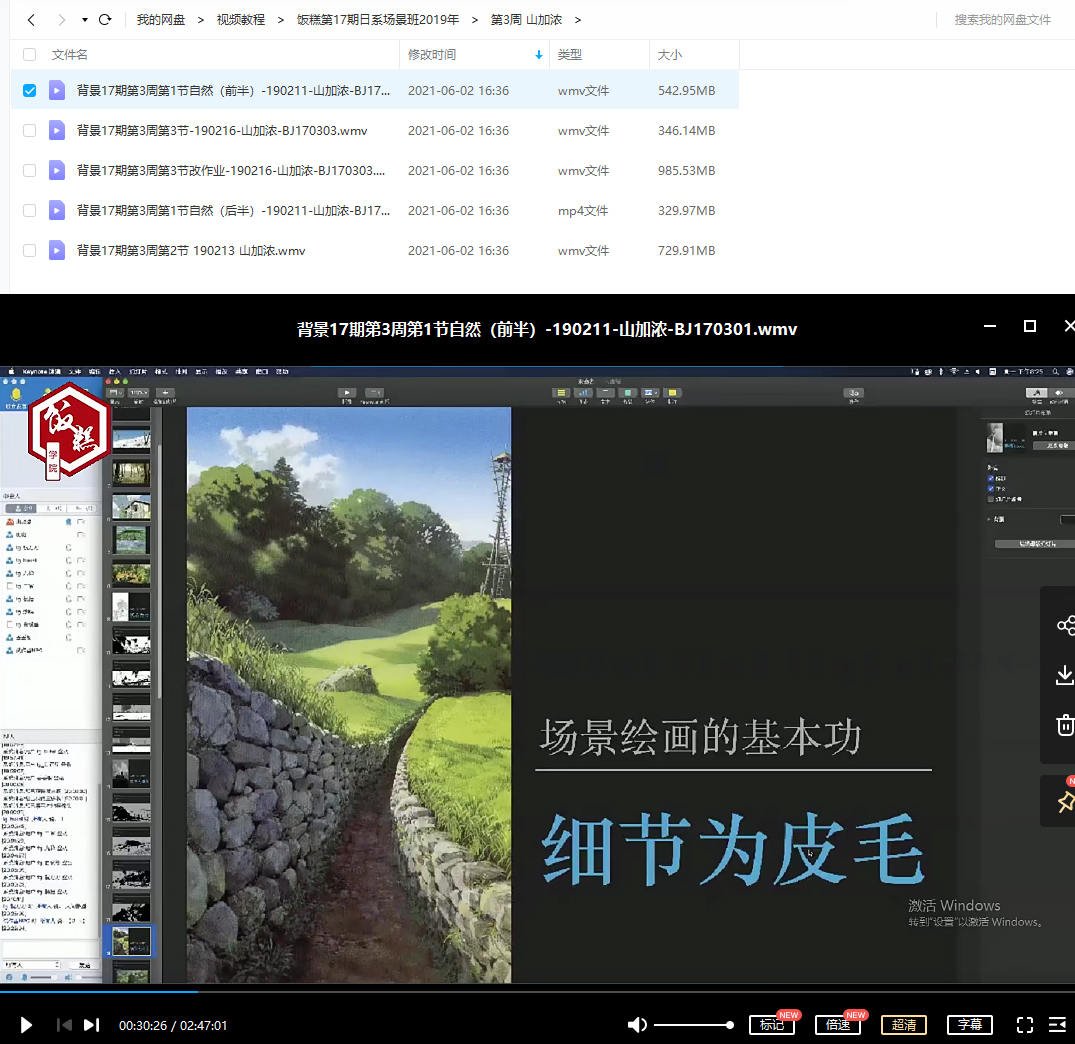Adjust the volume slider
Image resolution: width=1075 pixels, height=1044 pixels.
tap(695, 1025)
